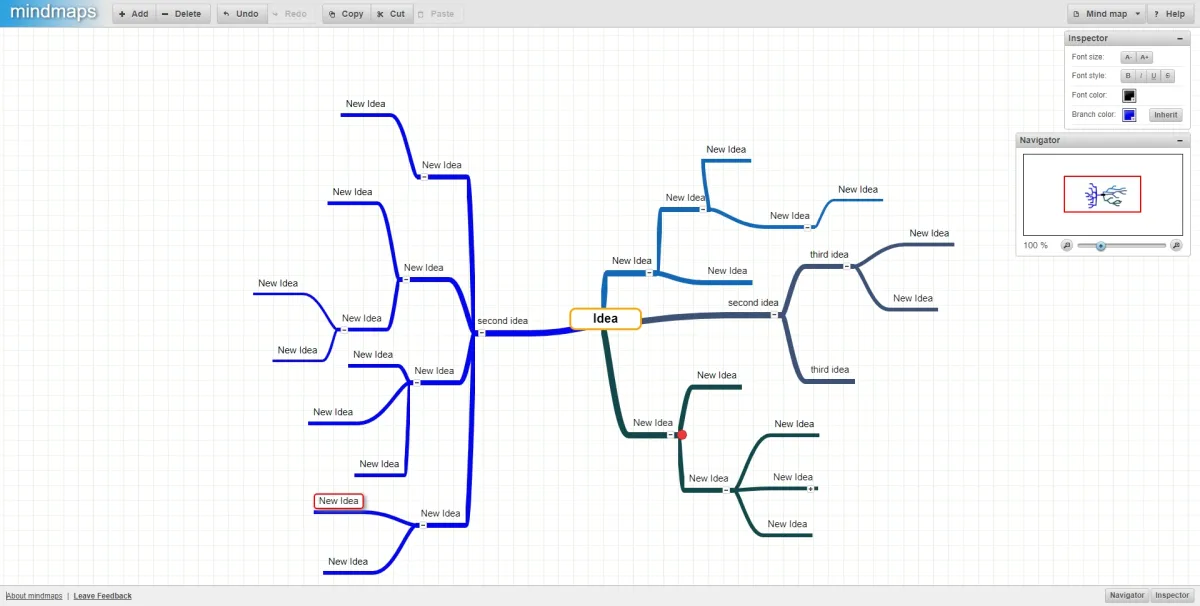Image resolution: width=1200 pixels, height=606 pixels.
Task: Toggle Navigator panel from bottom bar
Action: click(1127, 595)
